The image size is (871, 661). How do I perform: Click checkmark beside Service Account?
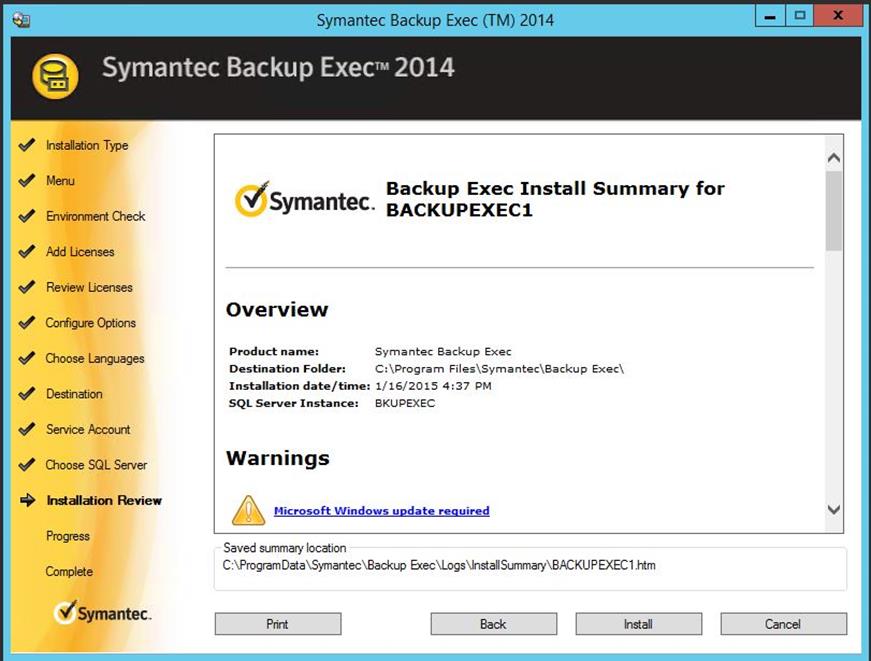(x=27, y=429)
